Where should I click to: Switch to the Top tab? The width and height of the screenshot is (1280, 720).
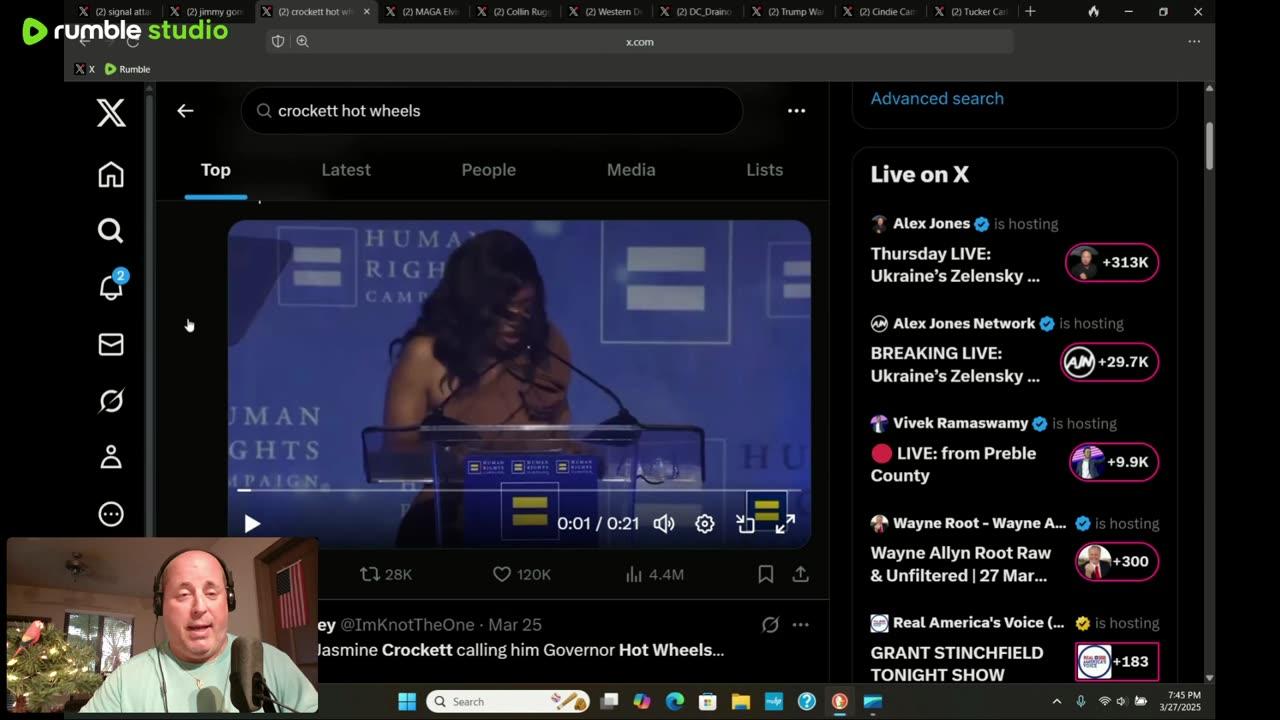click(216, 170)
